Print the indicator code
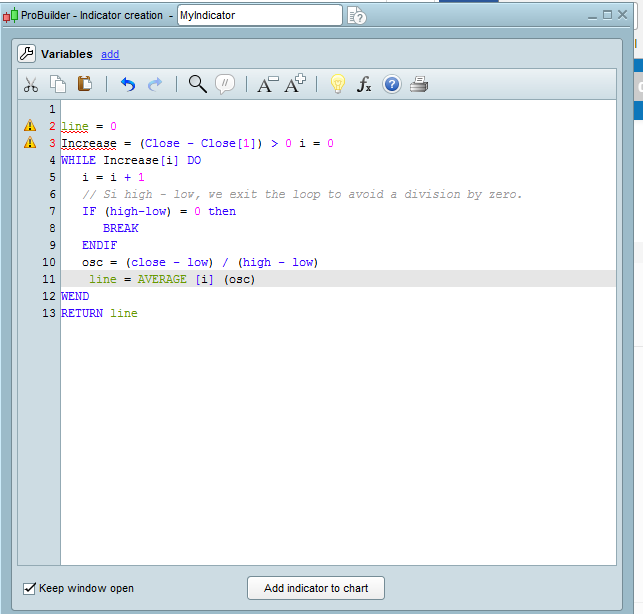 419,85
